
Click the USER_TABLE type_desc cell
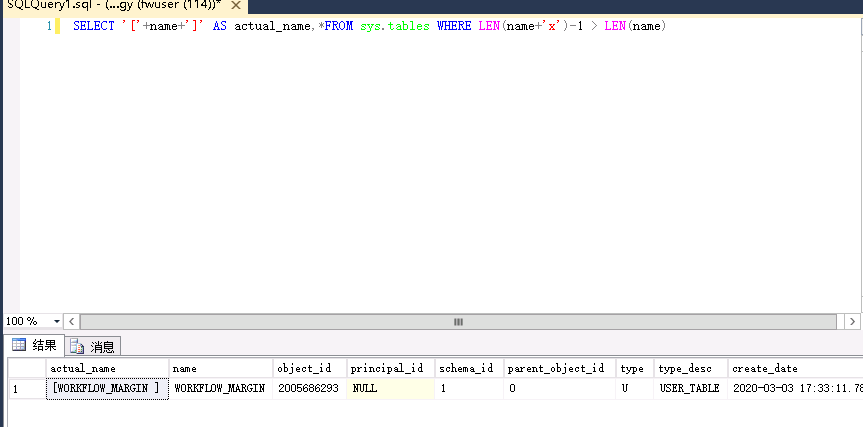click(x=691, y=388)
